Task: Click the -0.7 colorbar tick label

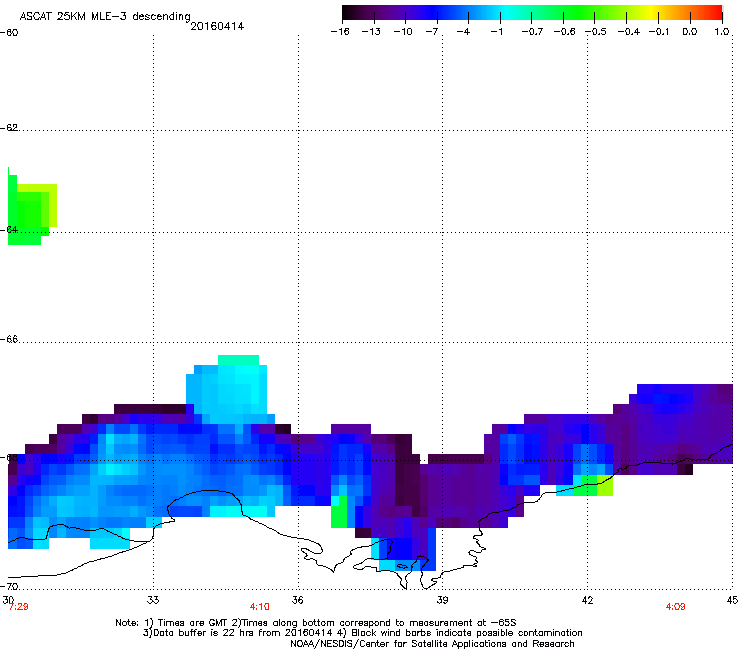Action: point(532,32)
